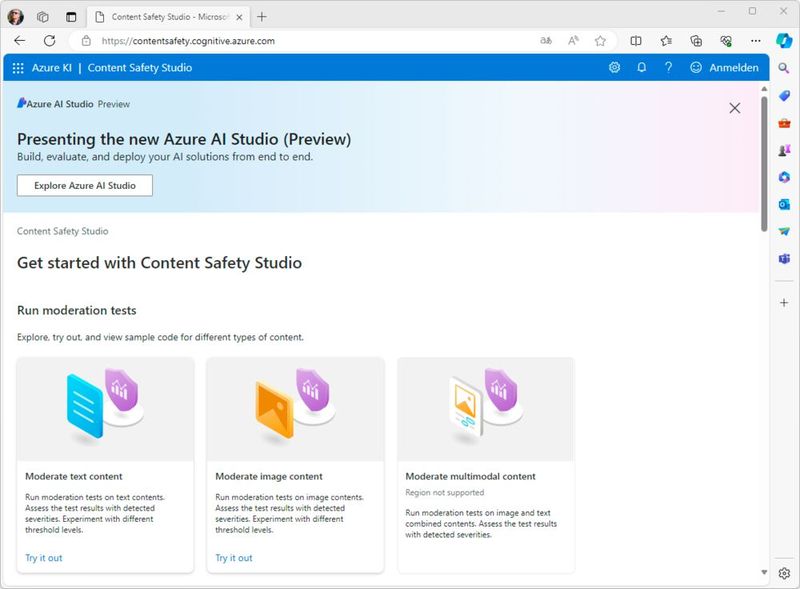Close the Azure AI Studio banner
800x589 pixels.
pyautogui.click(x=735, y=108)
